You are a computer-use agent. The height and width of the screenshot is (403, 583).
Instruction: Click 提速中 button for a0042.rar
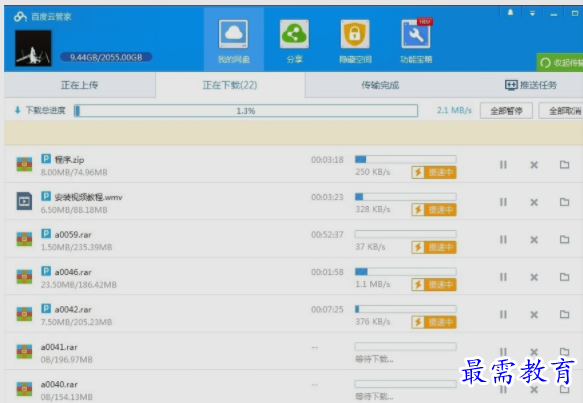tap(434, 322)
